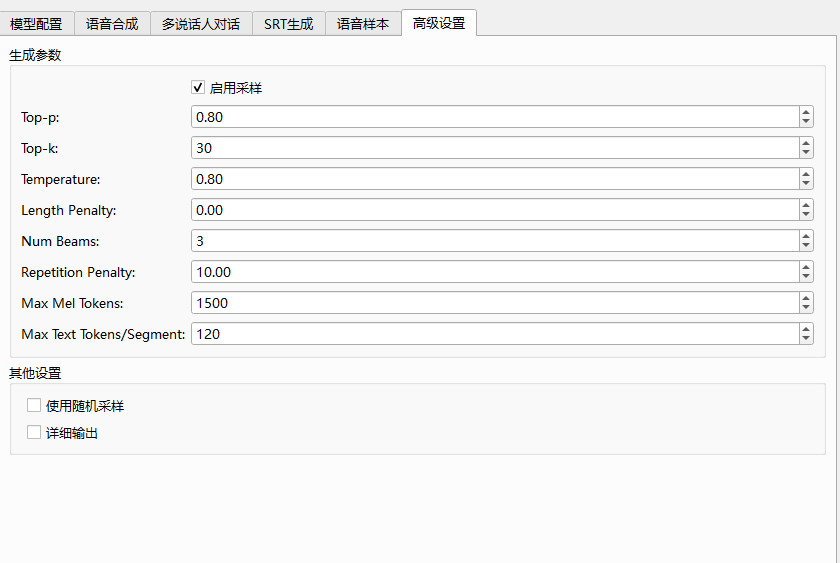Viewport: 840px width, 563px height.
Task: Open the 语音合成 tab
Action: coord(112,23)
